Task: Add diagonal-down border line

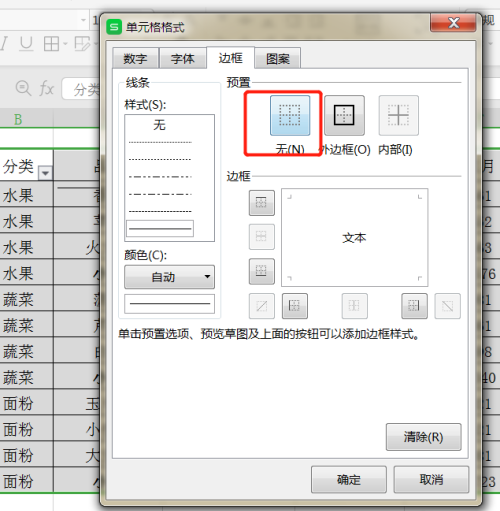Action: point(447,306)
